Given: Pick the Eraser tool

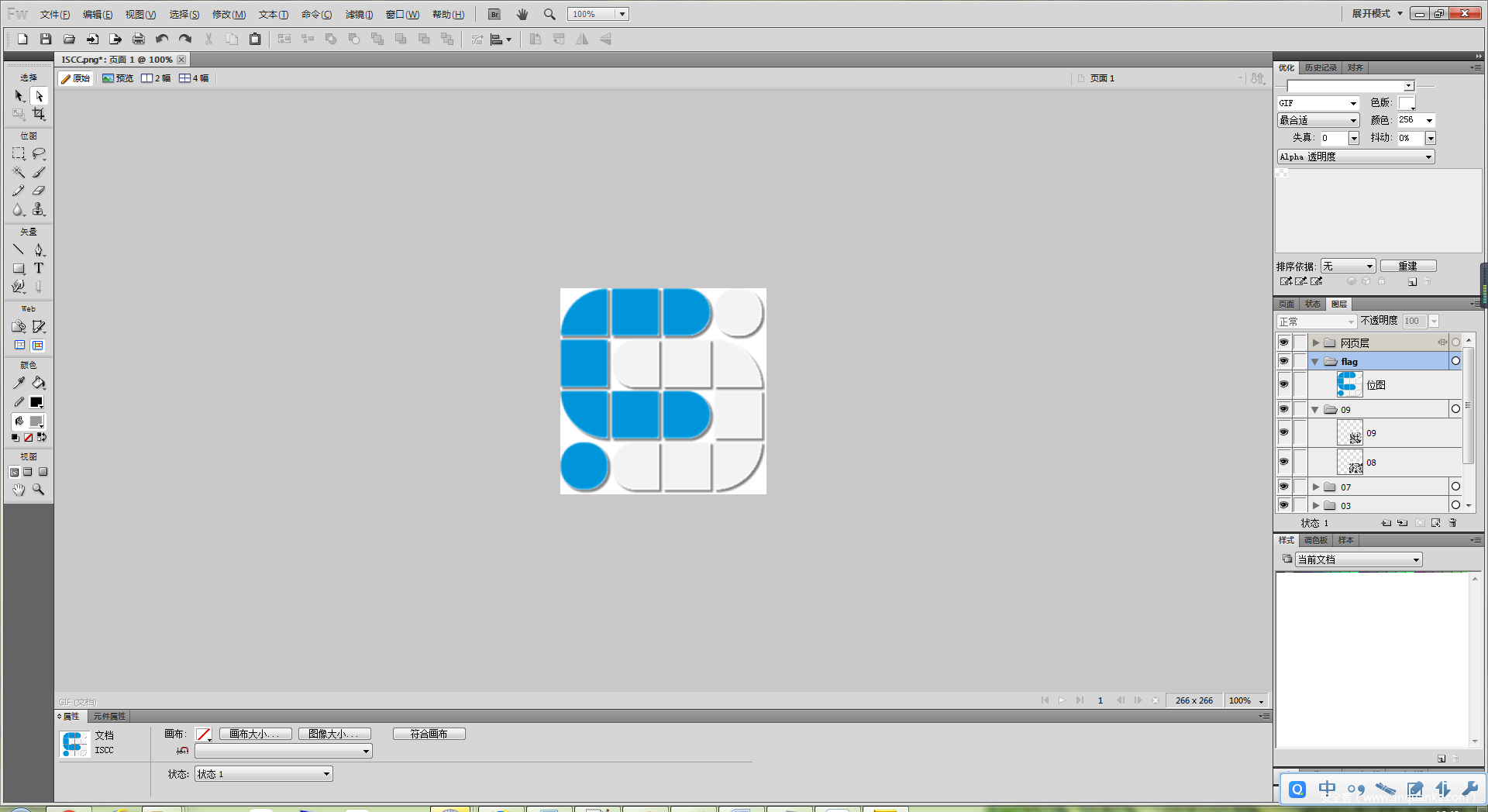Looking at the screenshot, I should (39, 191).
